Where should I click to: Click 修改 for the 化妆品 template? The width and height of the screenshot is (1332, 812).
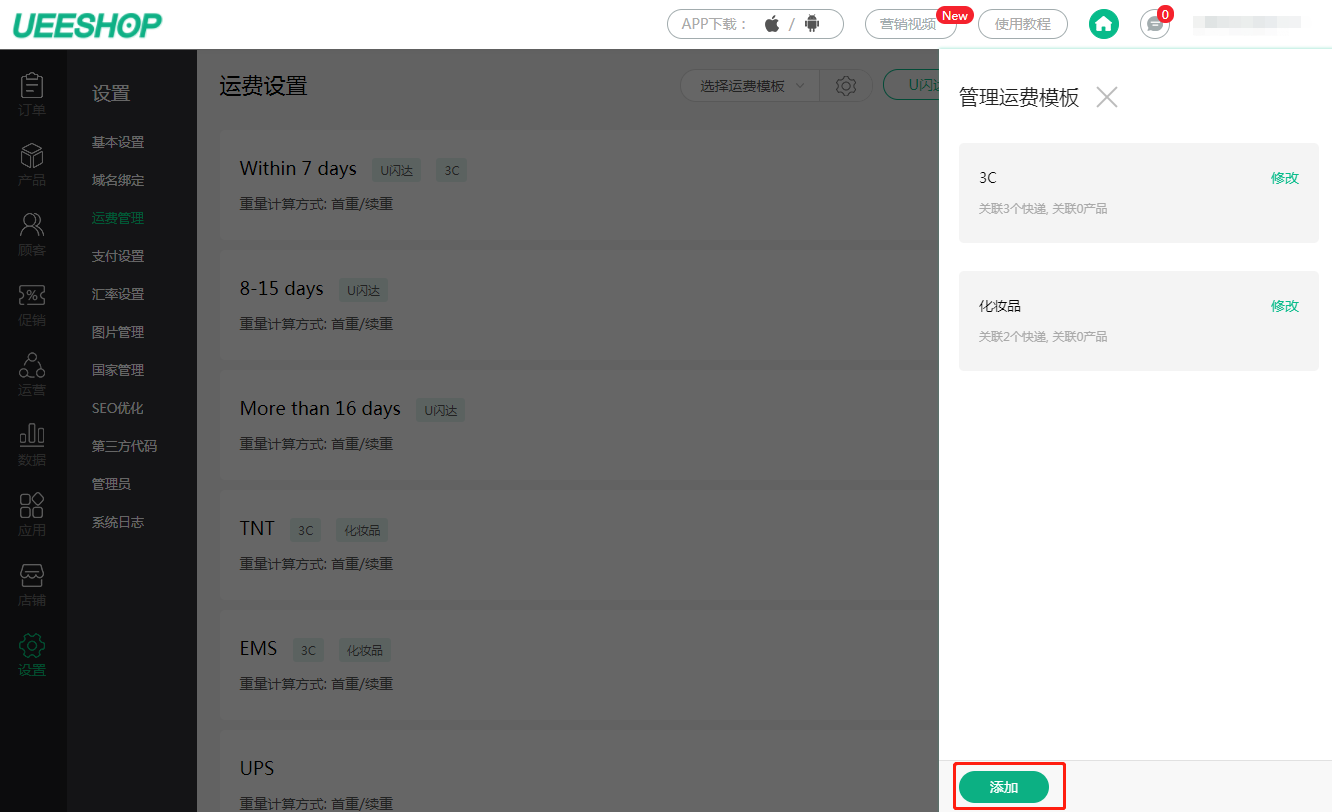(x=1285, y=306)
